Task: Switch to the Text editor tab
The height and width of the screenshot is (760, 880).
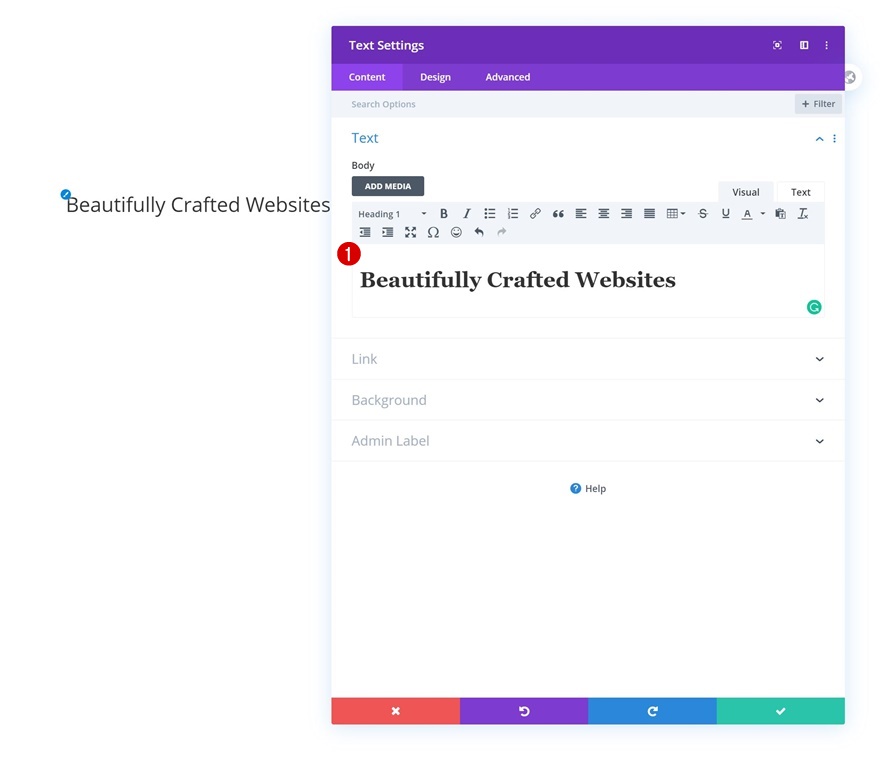Action: tap(800, 192)
